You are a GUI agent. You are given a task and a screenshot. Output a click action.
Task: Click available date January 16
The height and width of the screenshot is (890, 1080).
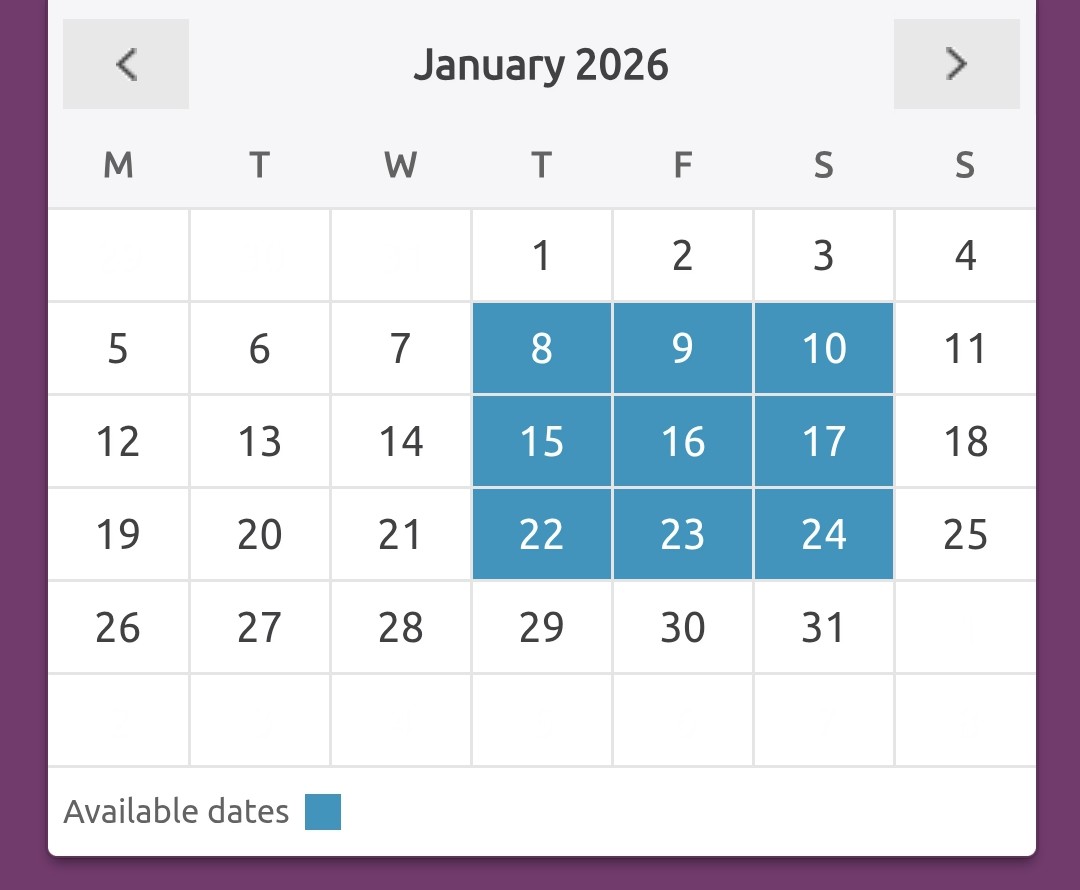[683, 442]
